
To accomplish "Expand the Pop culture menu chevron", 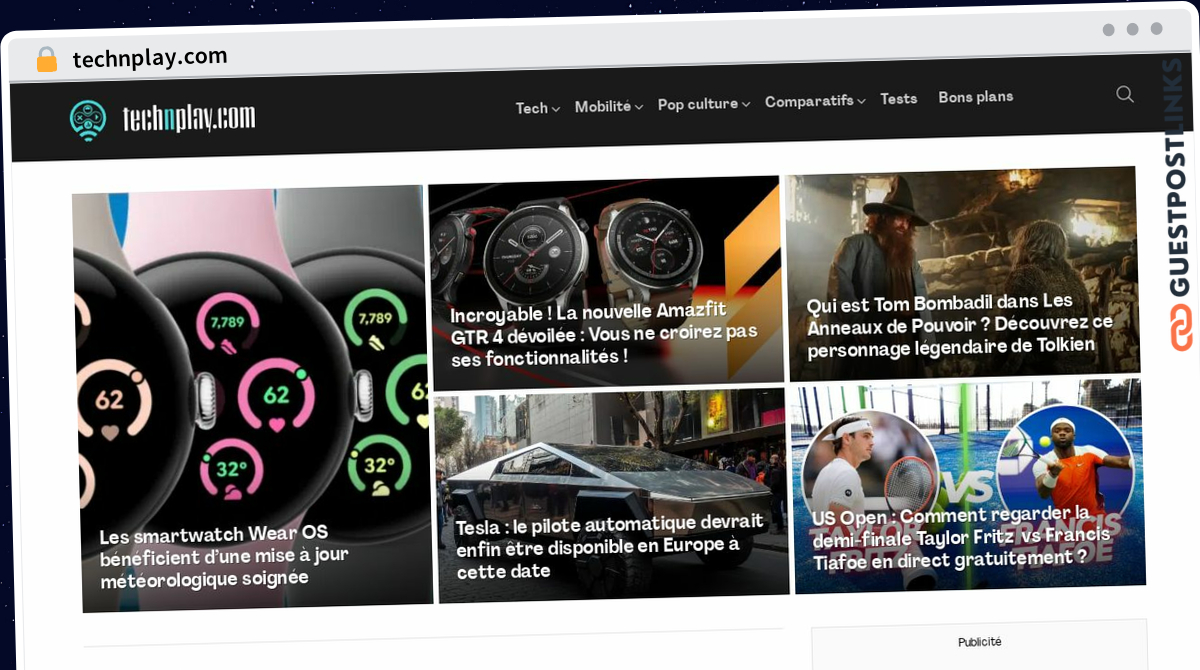I will [746, 104].
